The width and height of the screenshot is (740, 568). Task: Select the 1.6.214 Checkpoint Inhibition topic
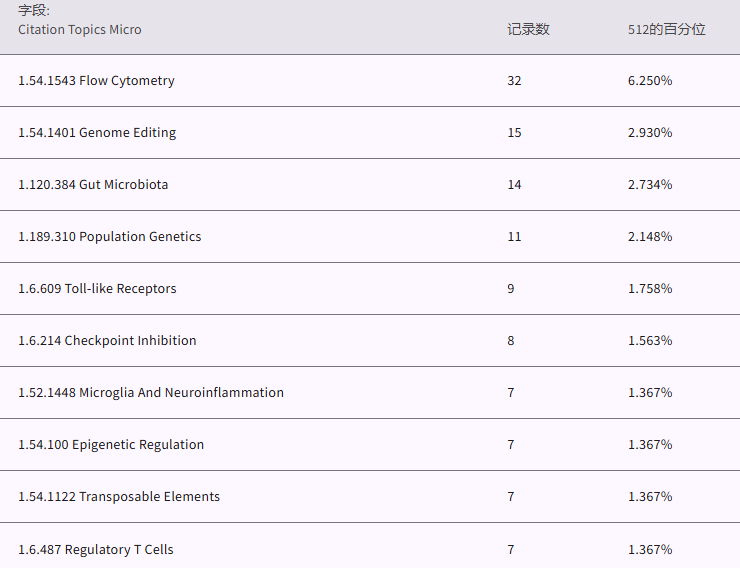(107, 341)
